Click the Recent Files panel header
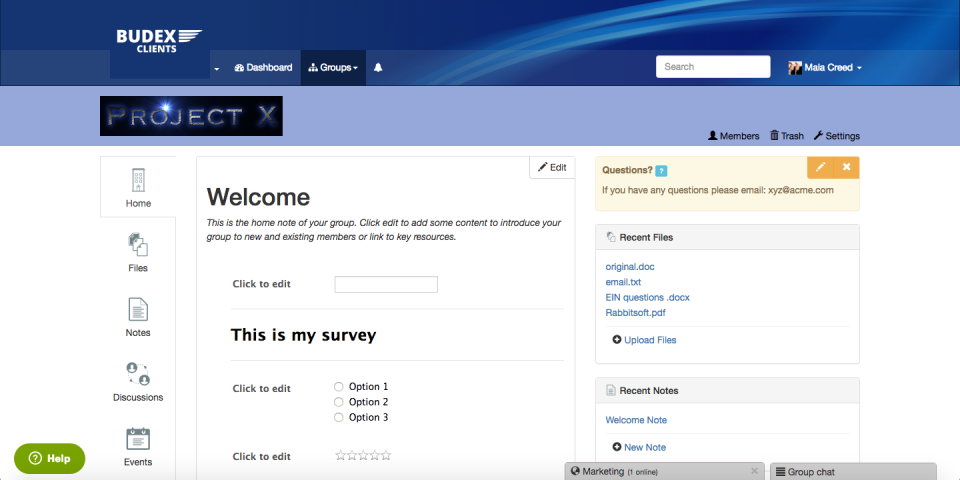 pos(727,237)
